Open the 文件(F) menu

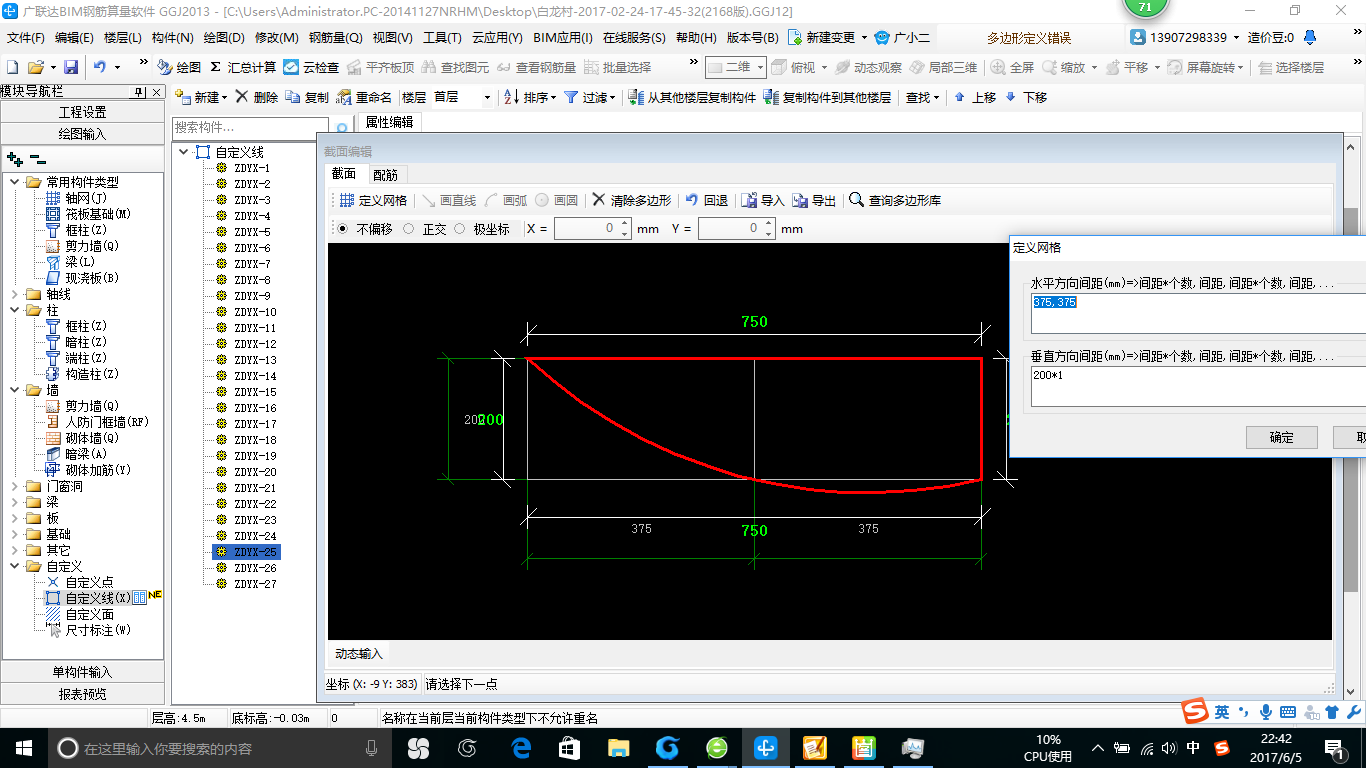pyautogui.click(x=26, y=38)
